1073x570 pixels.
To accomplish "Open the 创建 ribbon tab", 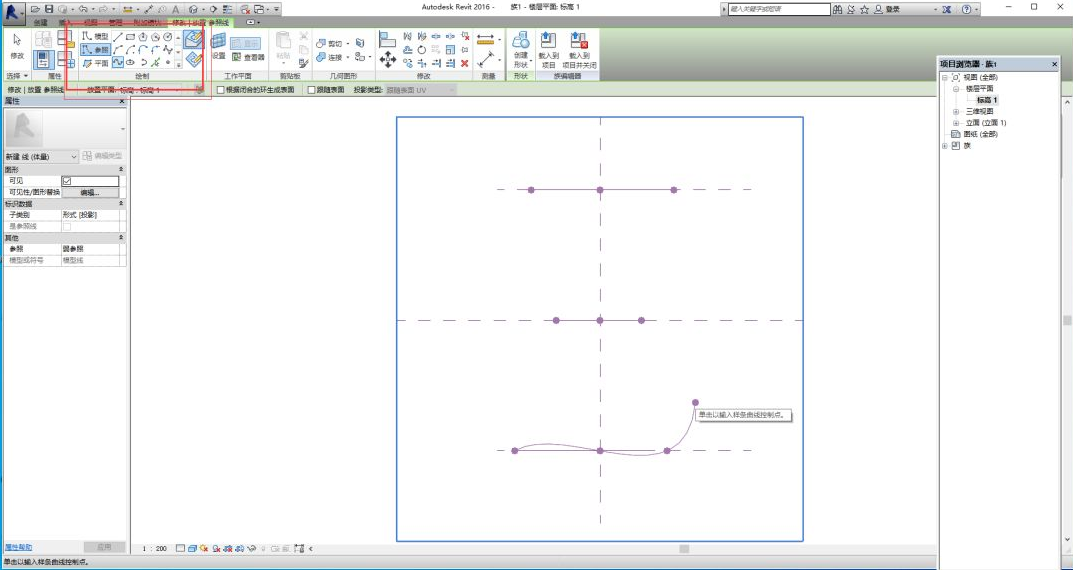I will click(x=40, y=22).
